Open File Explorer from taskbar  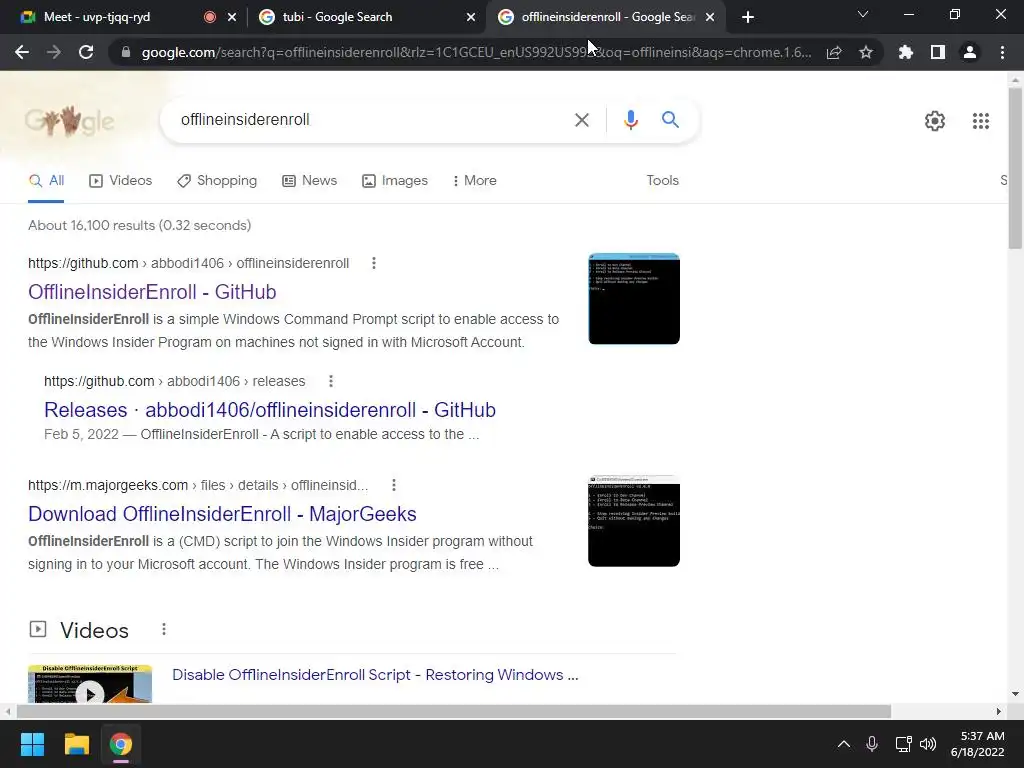click(x=76, y=744)
